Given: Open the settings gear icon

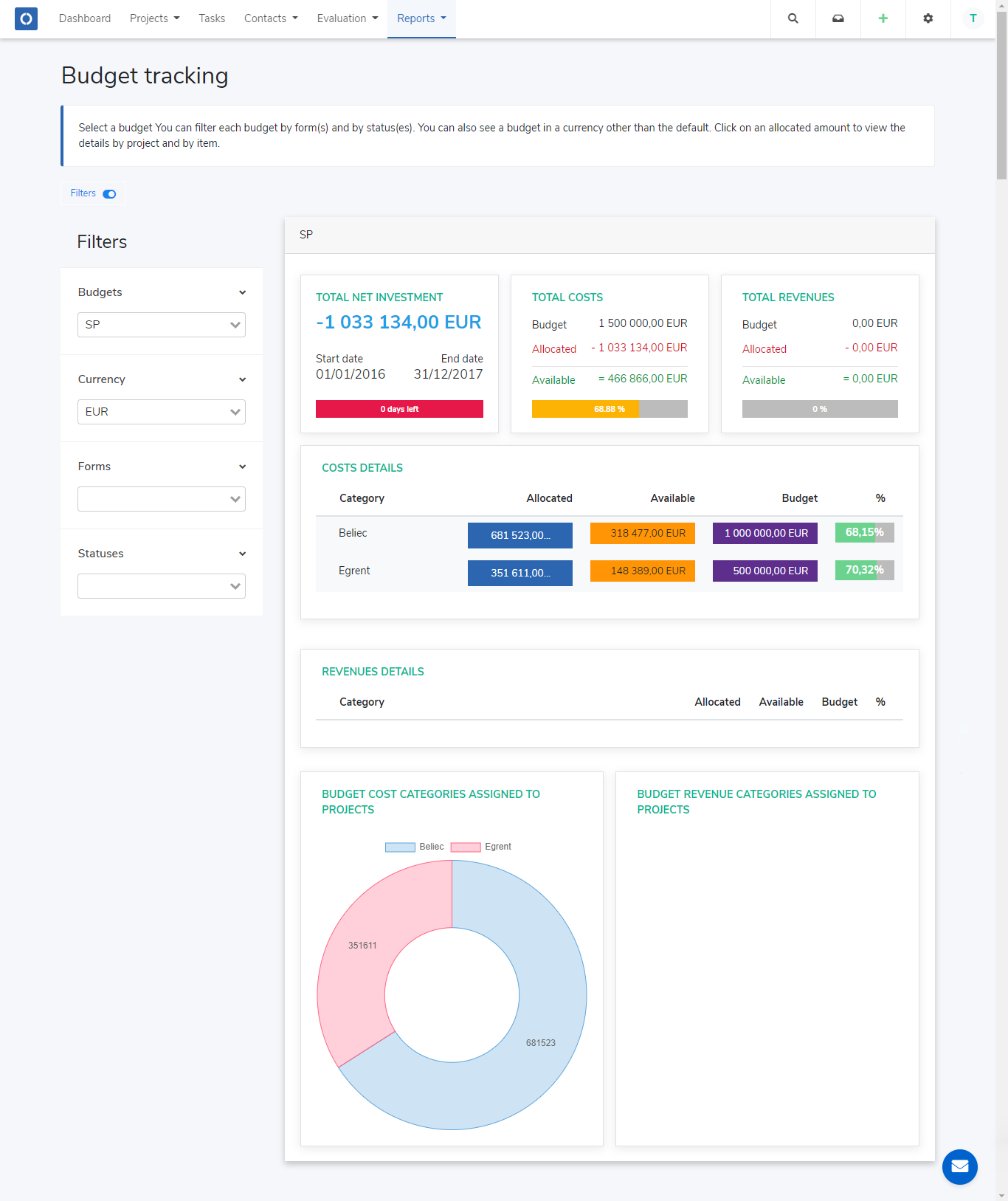Looking at the screenshot, I should (928, 18).
